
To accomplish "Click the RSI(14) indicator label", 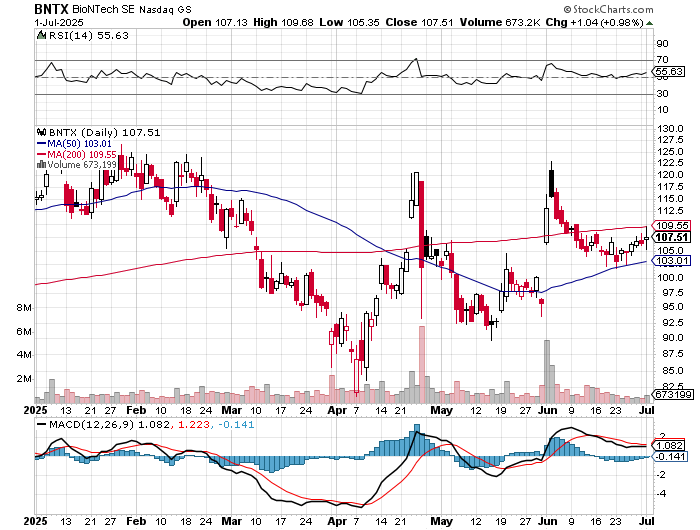I will tap(64, 34).
